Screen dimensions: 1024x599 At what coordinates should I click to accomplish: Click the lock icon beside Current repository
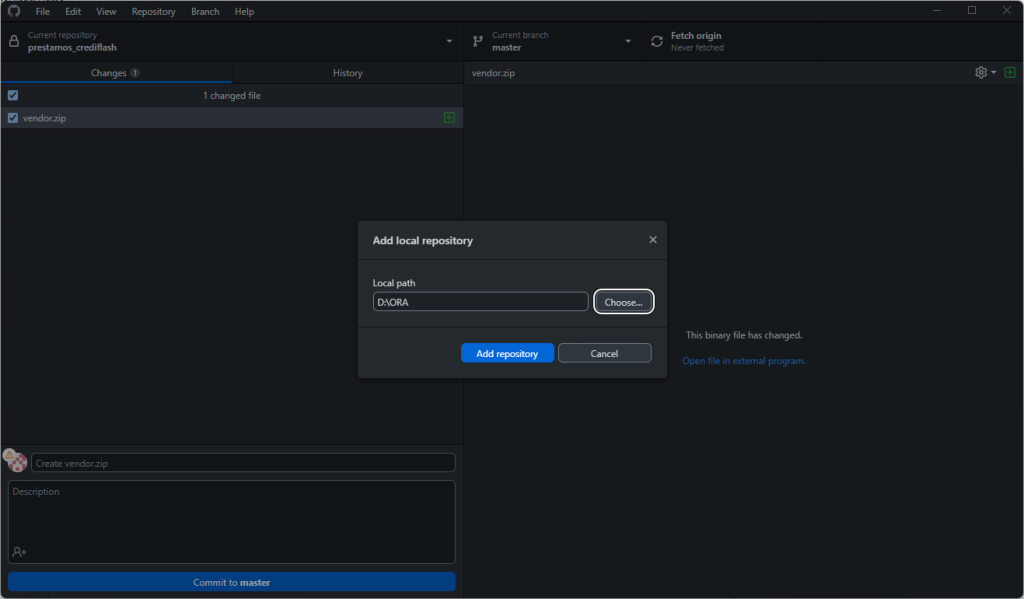pos(14,41)
